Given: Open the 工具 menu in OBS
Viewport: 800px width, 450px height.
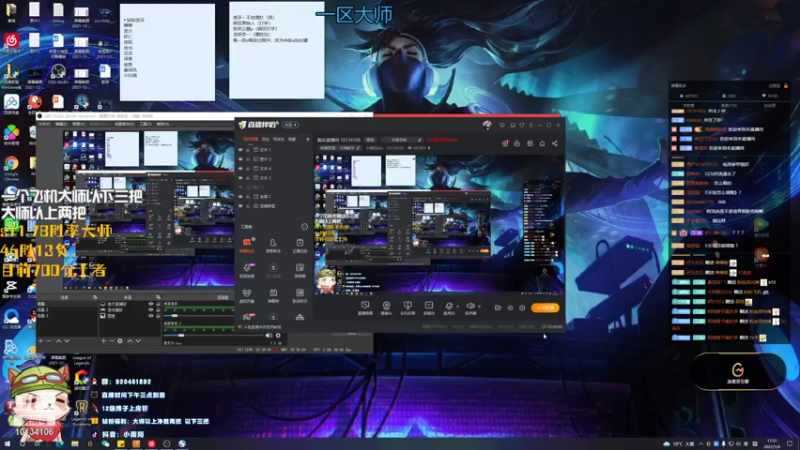Looking at the screenshot, I should [145, 124].
